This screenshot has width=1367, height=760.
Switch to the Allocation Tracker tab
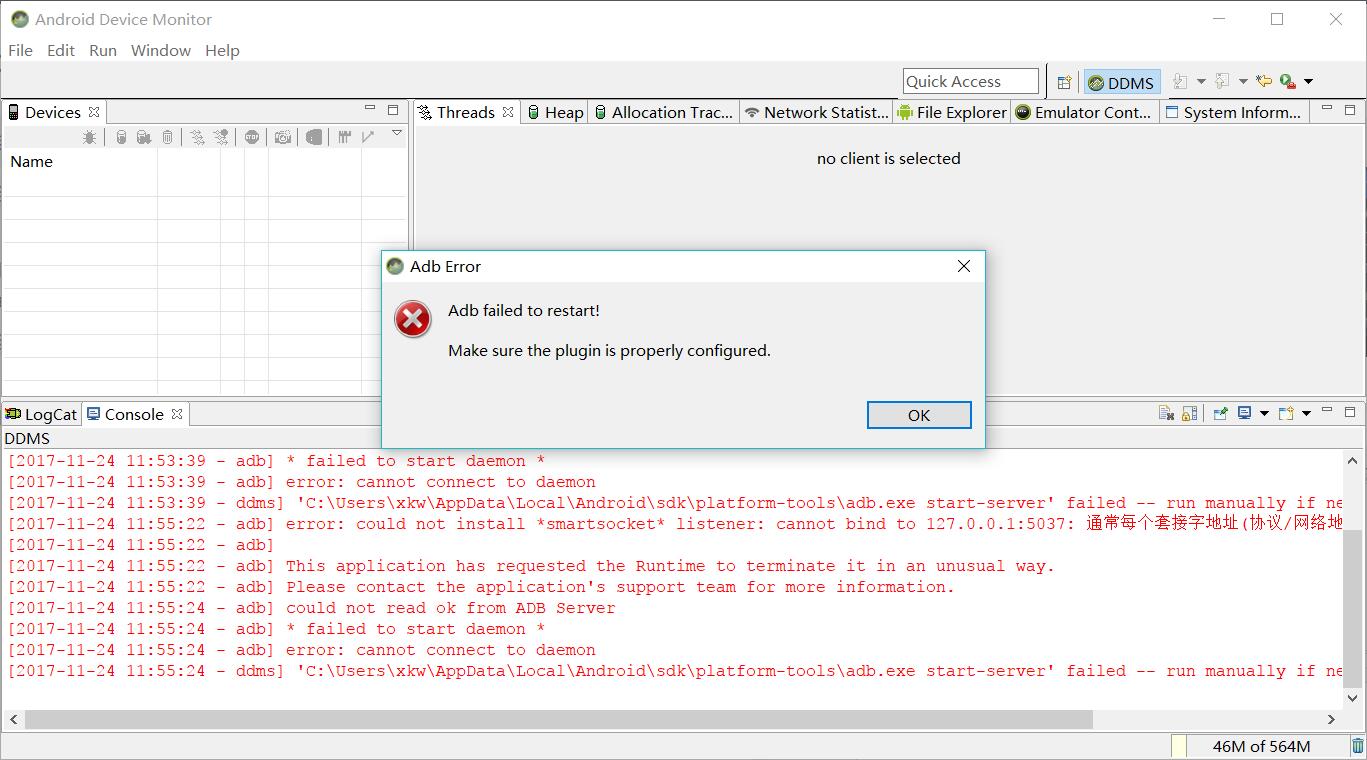[664, 112]
